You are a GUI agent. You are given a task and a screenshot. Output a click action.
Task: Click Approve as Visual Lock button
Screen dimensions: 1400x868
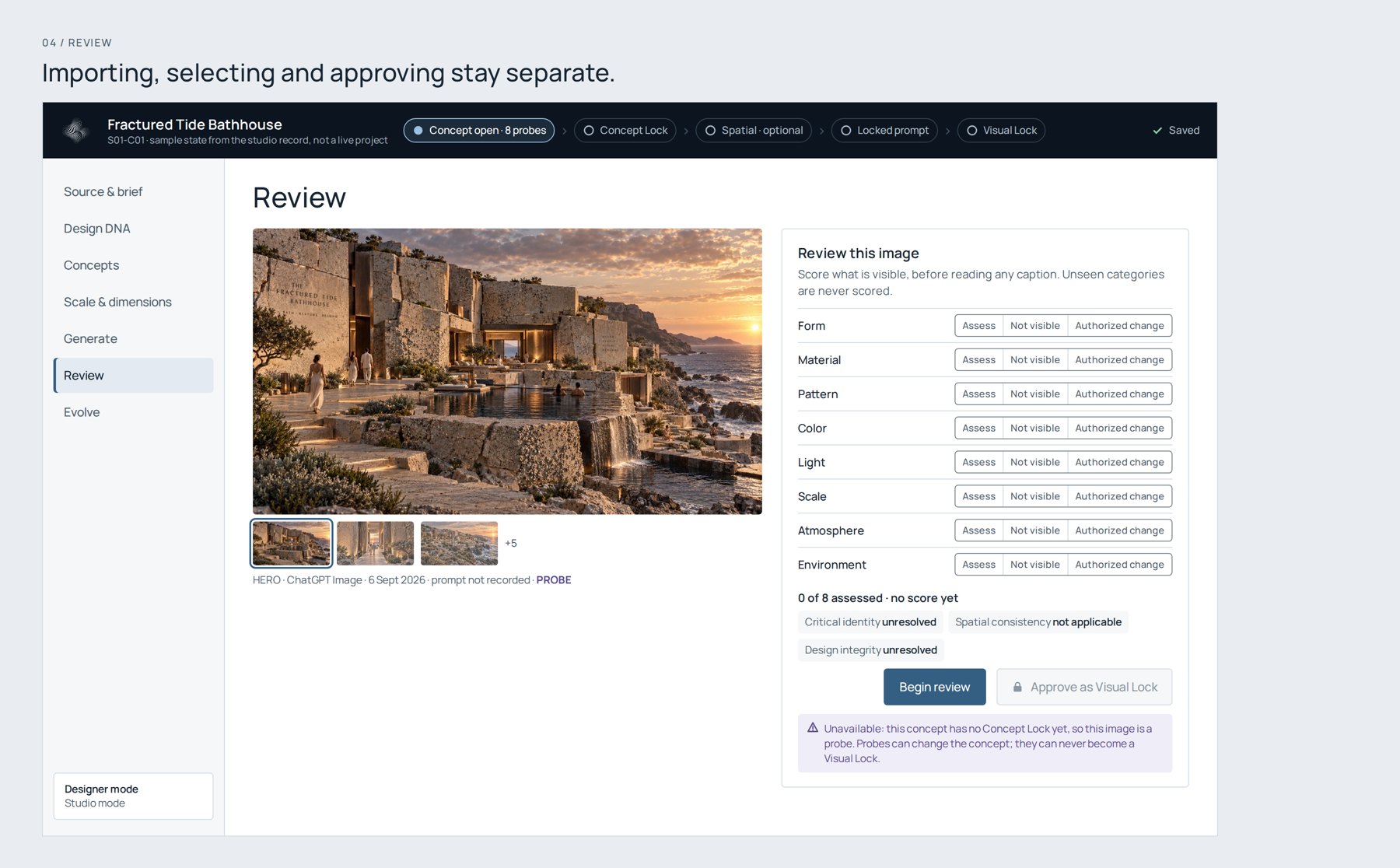click(x=1084, y=688)
